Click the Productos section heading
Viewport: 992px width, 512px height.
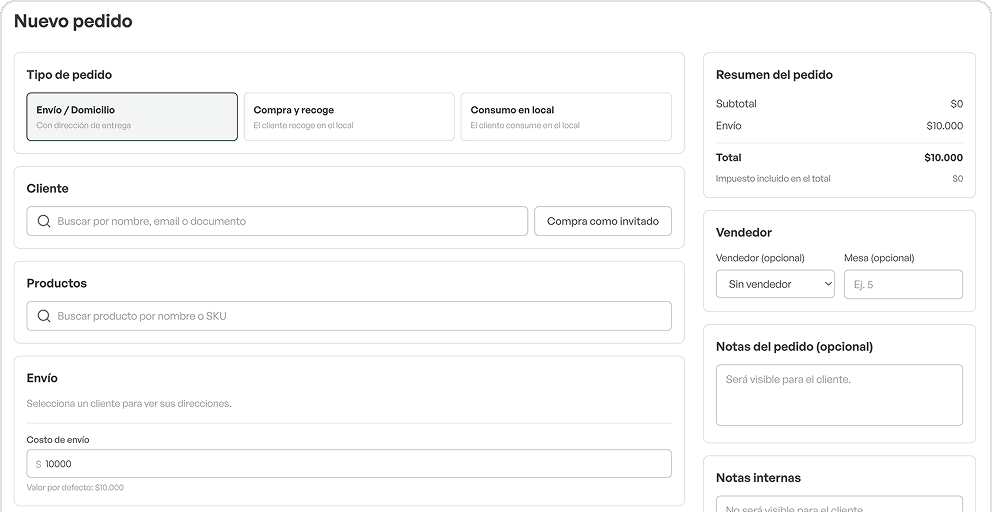coord(57,284)
